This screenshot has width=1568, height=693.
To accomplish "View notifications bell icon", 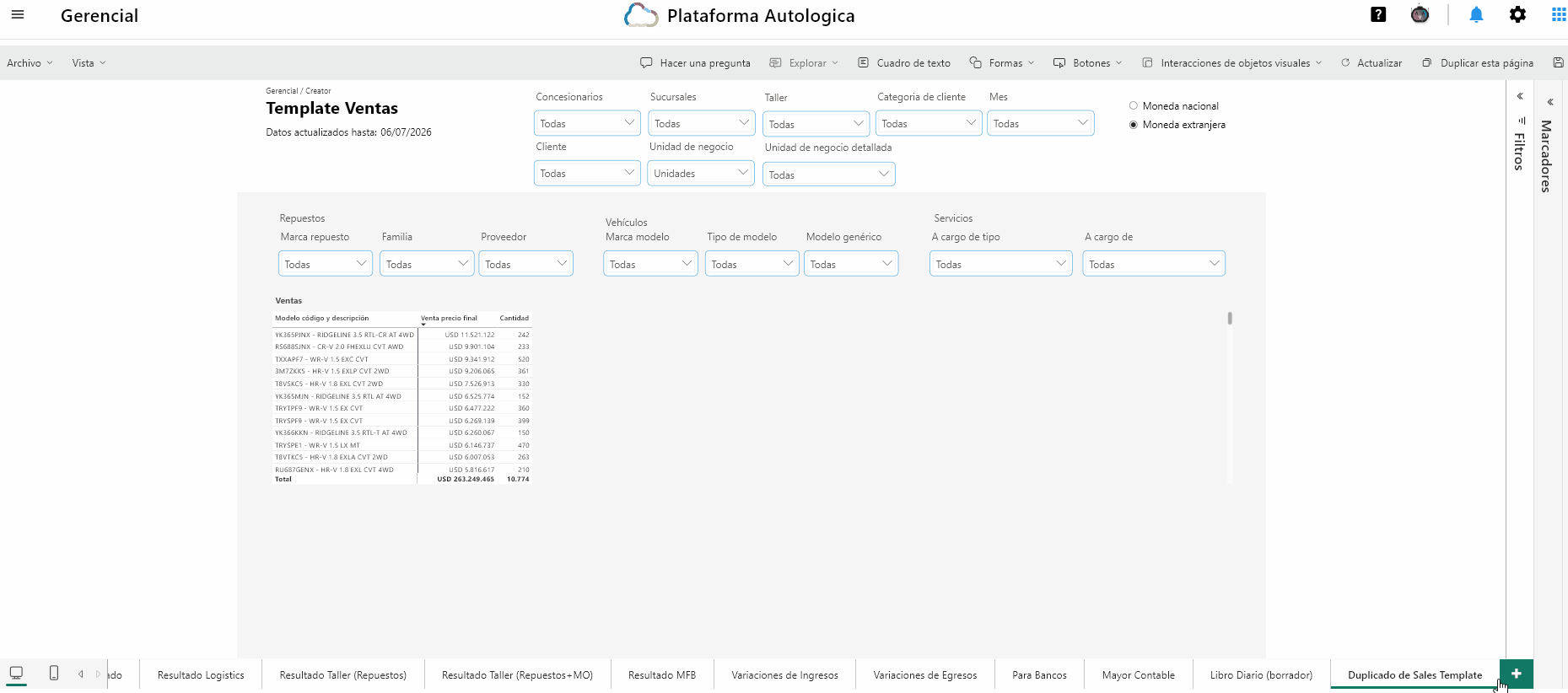I will [1476, 14].
